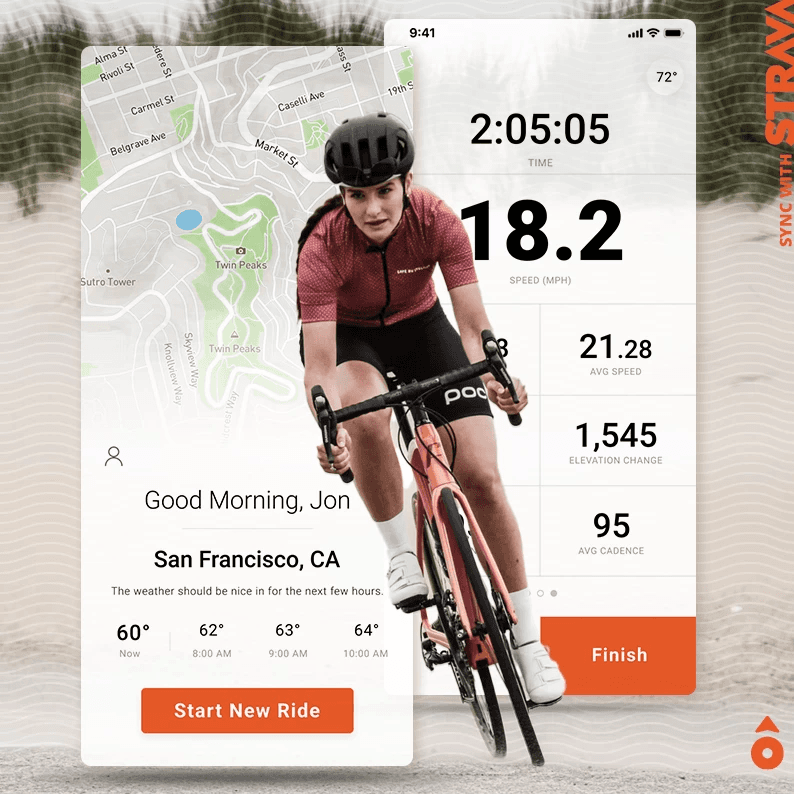This screenshot has width=794, height=794.
Task: Select the last page indicator dot
Action: click(554, 593)
